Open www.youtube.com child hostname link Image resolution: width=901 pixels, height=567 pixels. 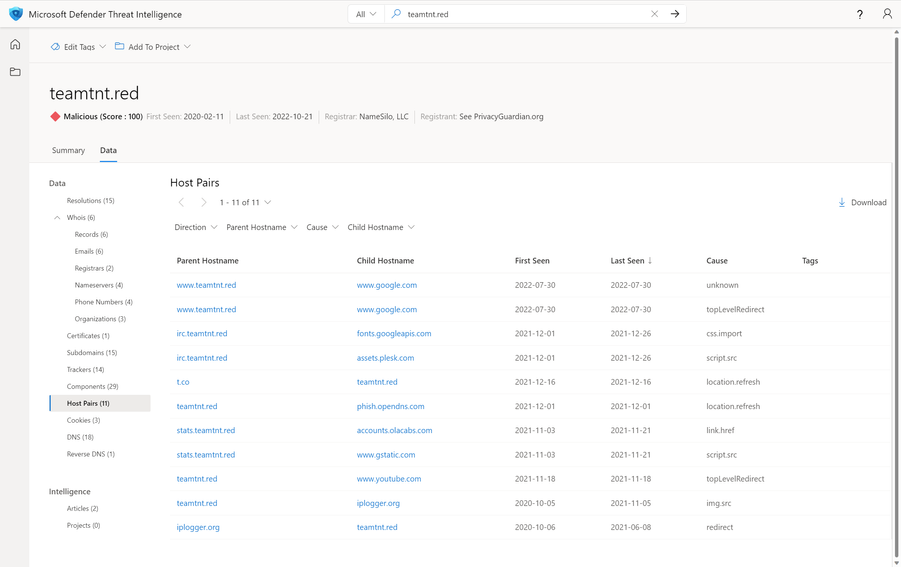coord(388,479)
